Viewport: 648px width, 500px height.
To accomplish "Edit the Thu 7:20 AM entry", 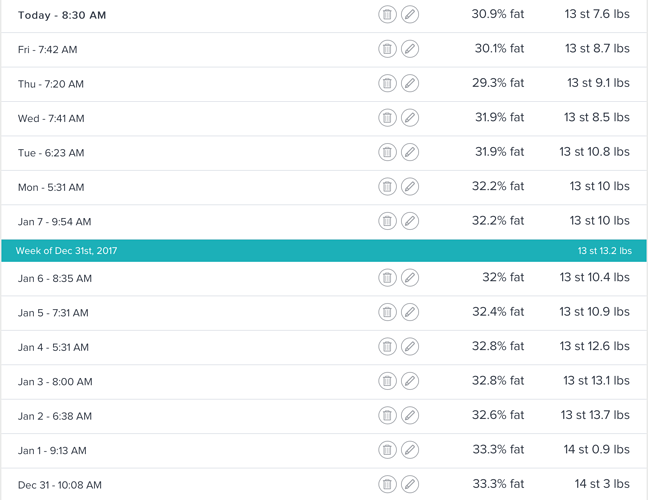I will coord(410,84).
